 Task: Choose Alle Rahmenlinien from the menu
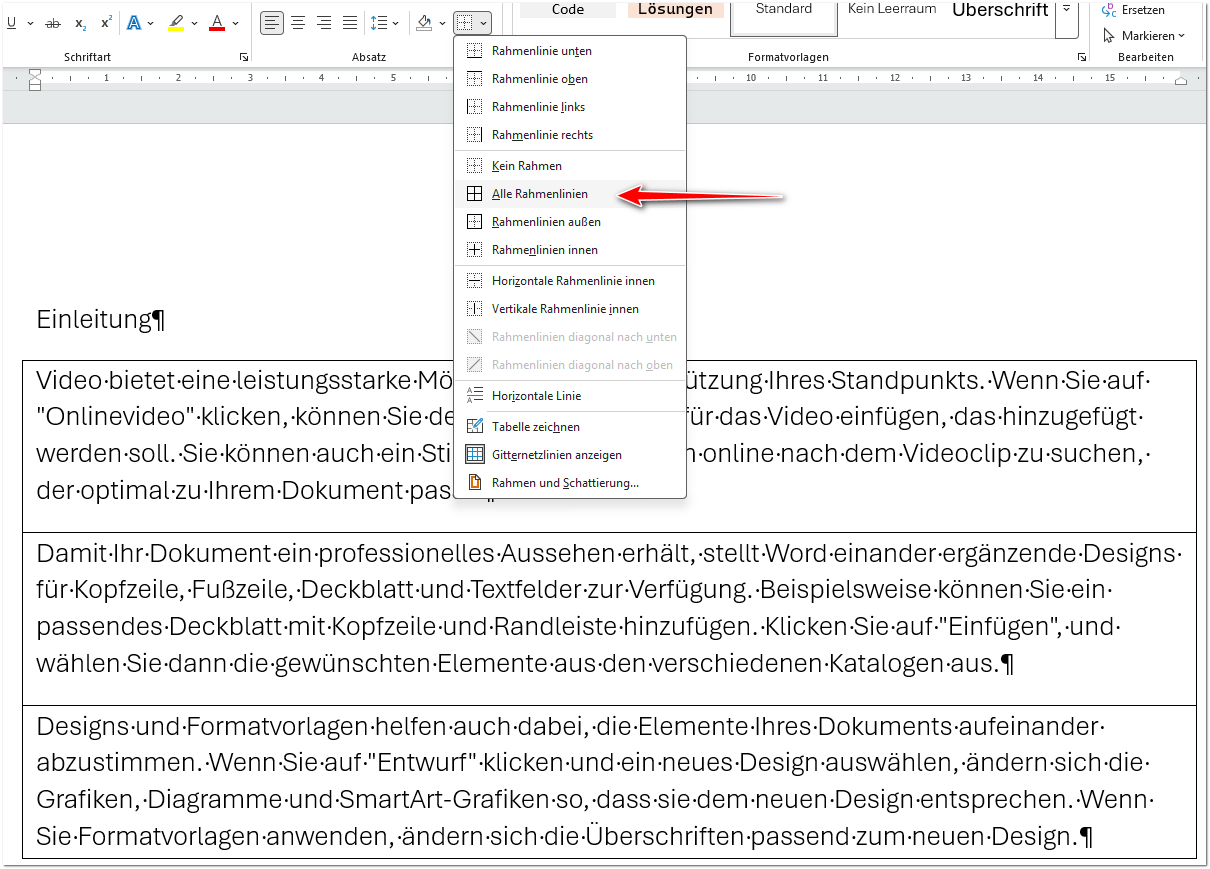click(539, 194)
